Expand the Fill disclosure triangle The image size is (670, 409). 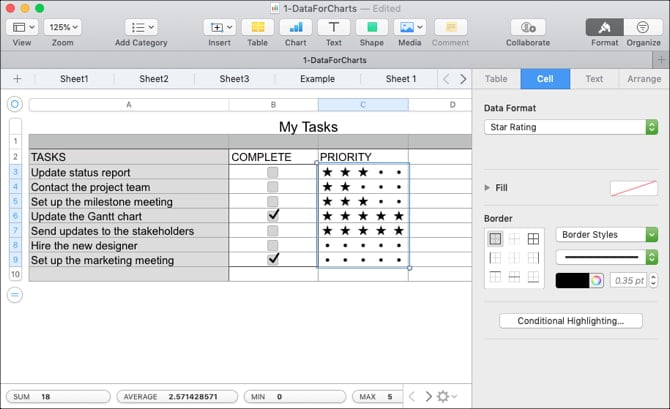point(488,187)
